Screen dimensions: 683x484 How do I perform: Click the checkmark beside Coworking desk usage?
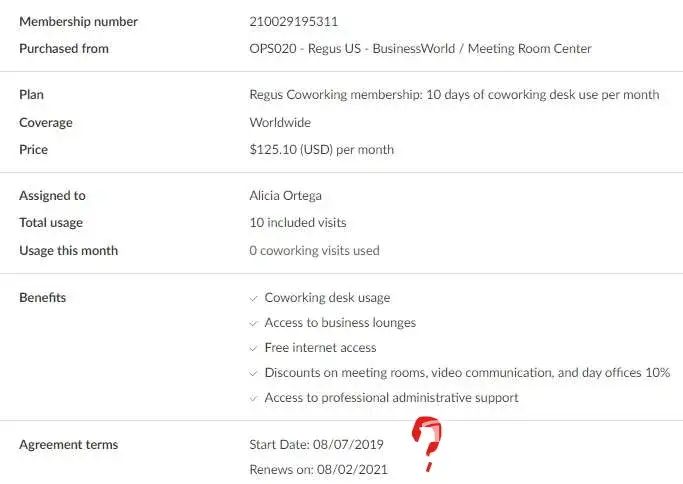(253, 298)
